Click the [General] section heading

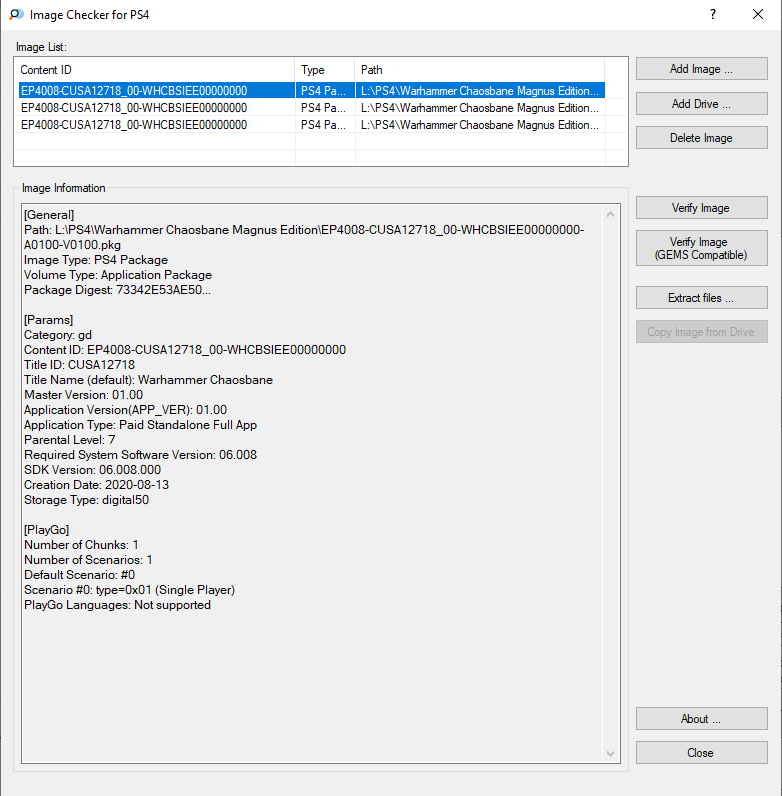click(49, 215)
